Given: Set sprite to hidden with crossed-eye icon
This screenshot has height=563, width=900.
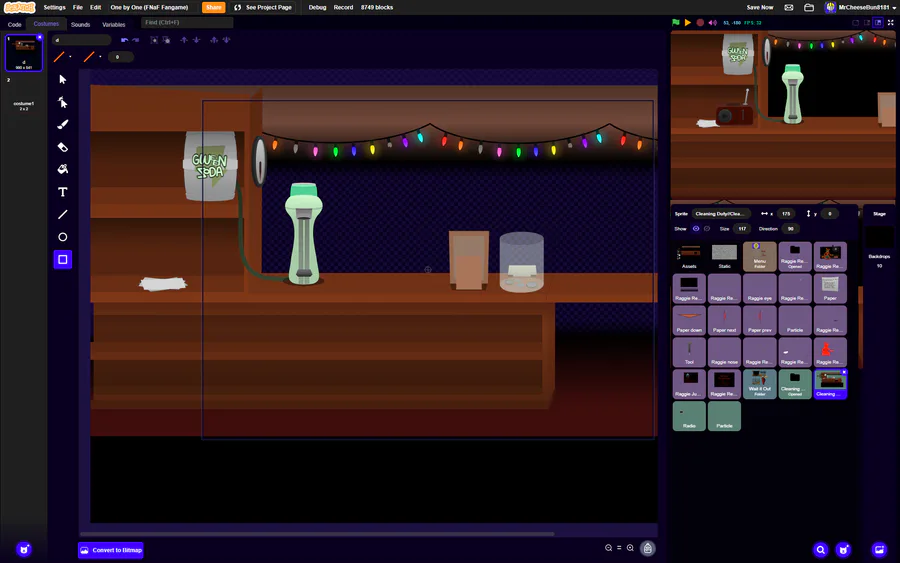Looking at the screenshot, I should tap(707, 228).
